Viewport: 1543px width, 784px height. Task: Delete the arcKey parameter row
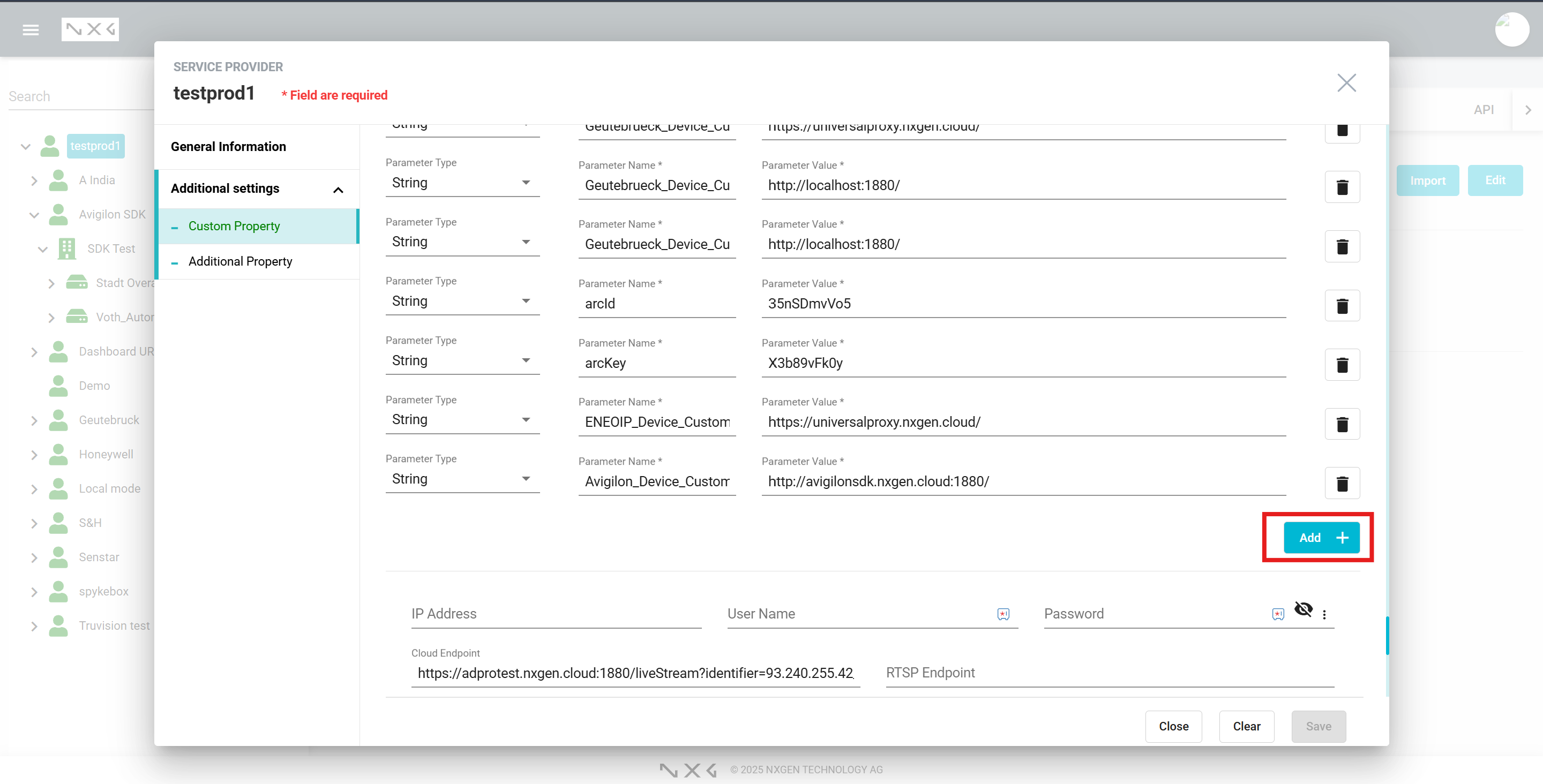tap(1342, 365)
